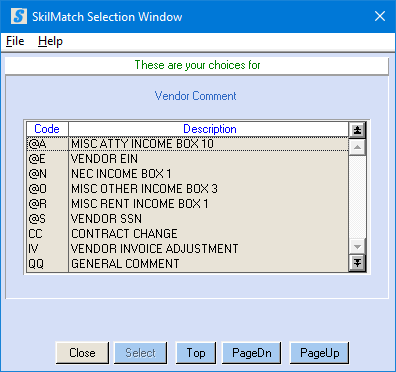Click the PageUp button
The height and width of the screenshot is (372, 396).
[x=319, y=353]
